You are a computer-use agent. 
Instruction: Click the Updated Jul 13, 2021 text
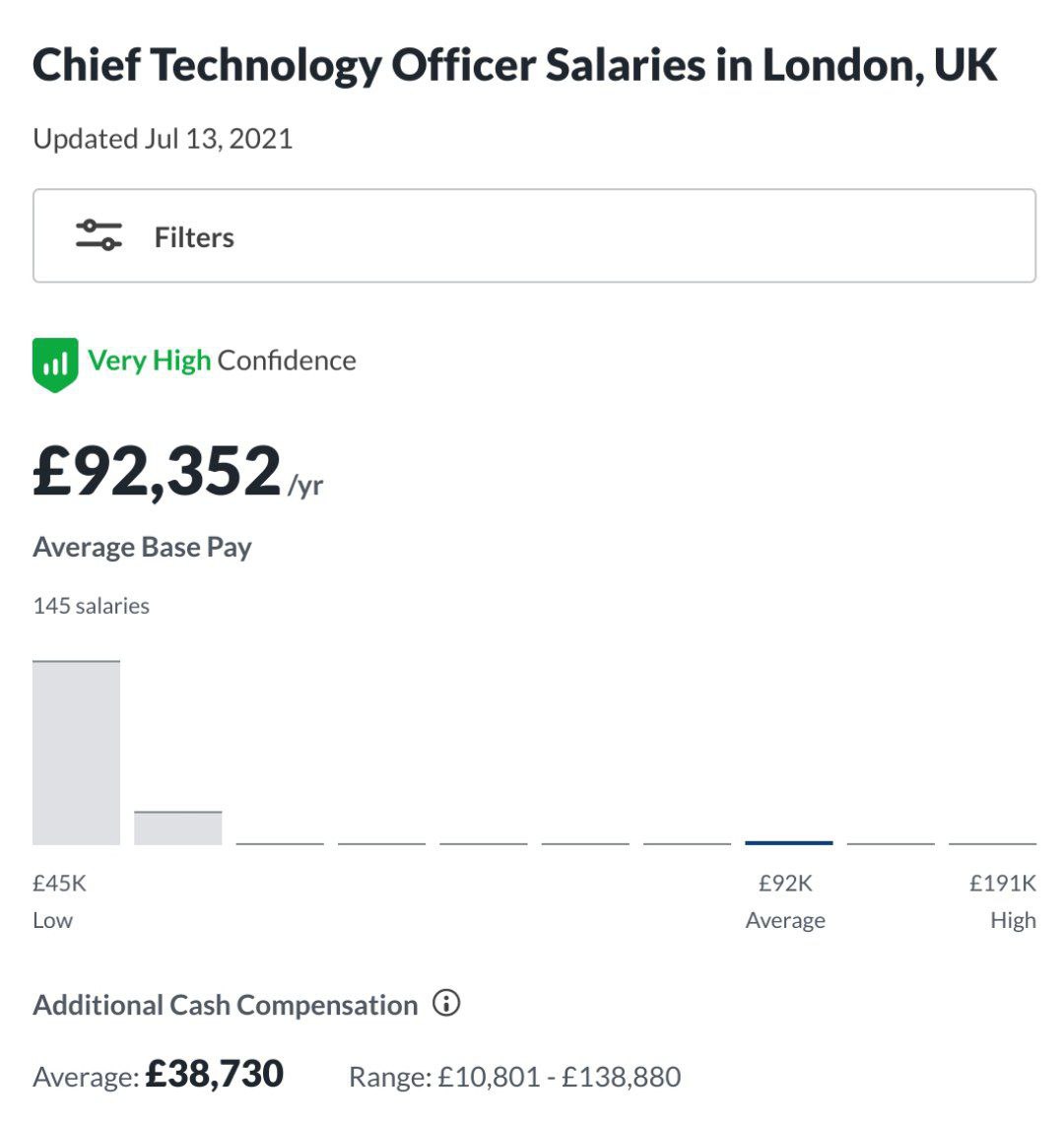pyautogui.click(x=163, y=139)
